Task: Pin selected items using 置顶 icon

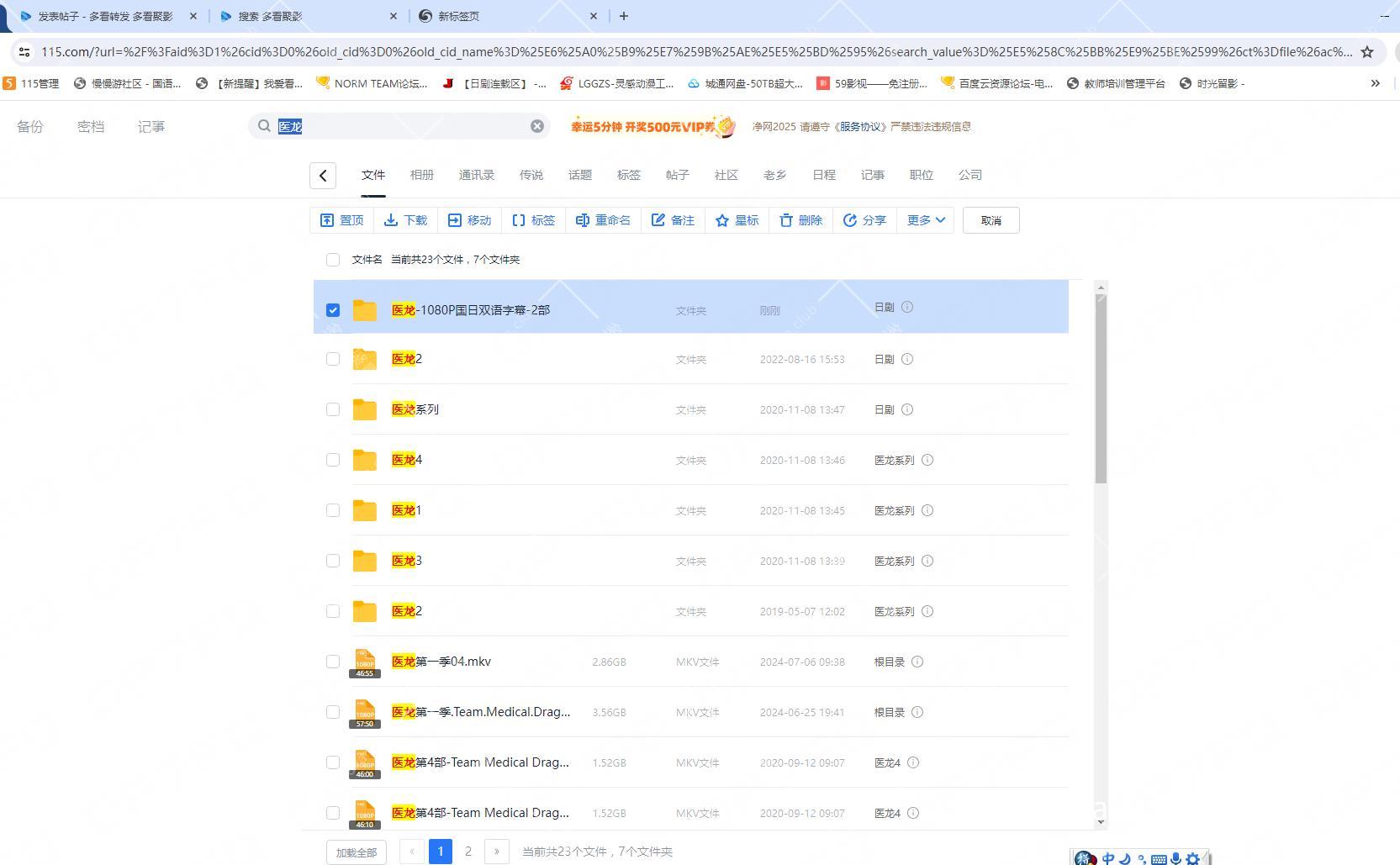Action: tap(341, 220)
